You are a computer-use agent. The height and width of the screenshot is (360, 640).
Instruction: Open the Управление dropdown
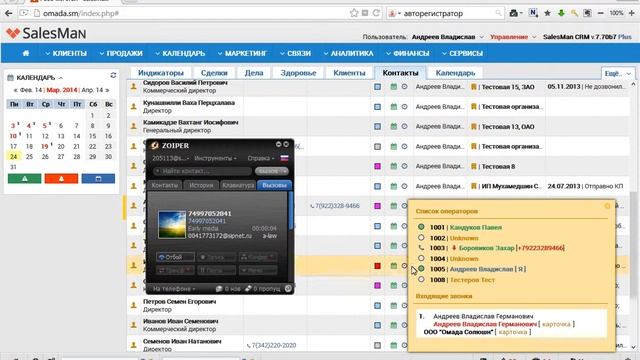[513, 37]
